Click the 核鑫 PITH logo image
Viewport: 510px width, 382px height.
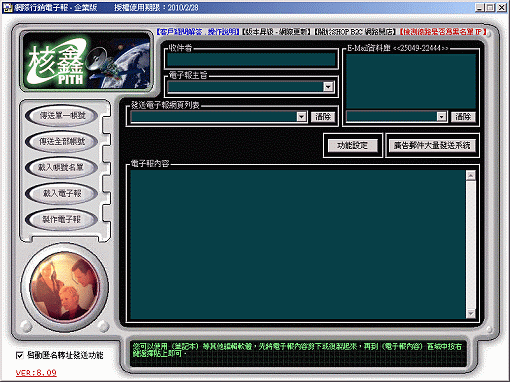click(87, 61)
